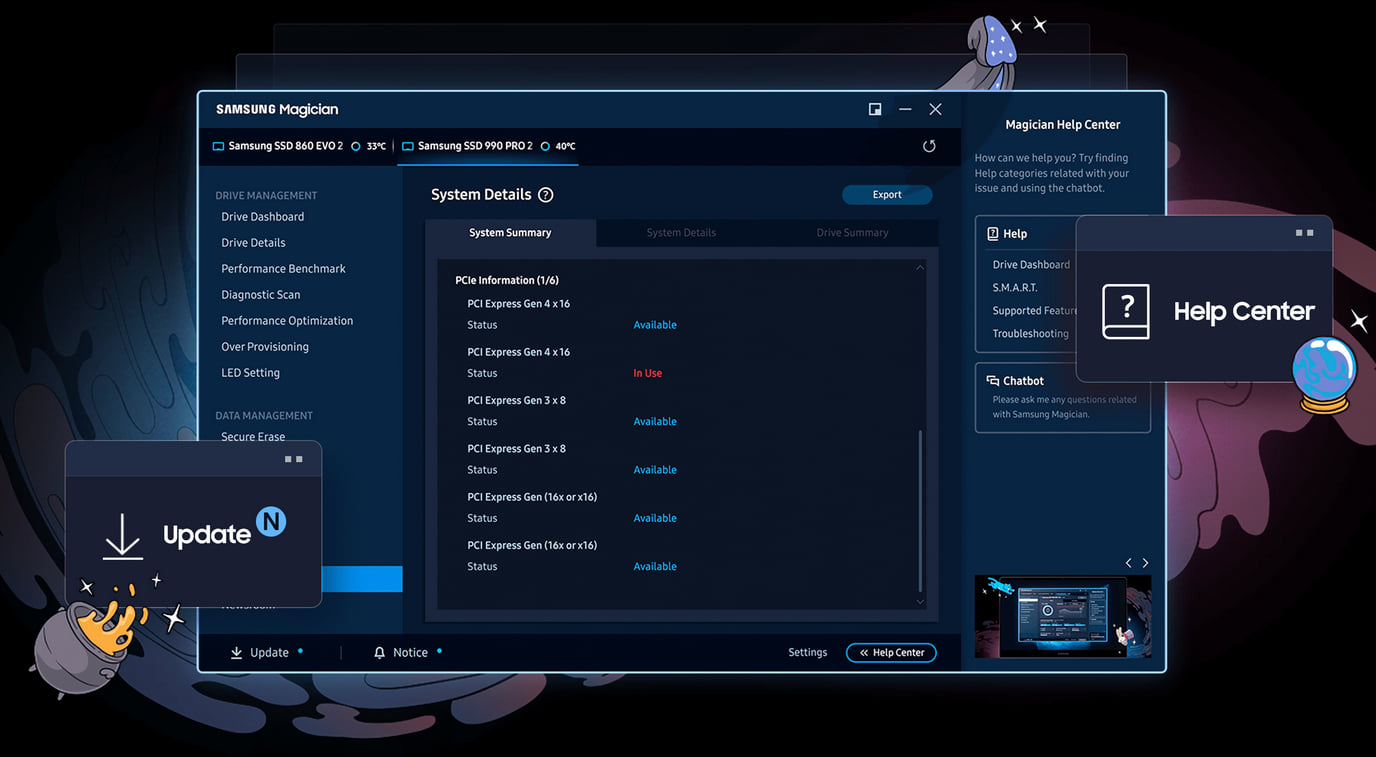The image size is (1376, 757).
Task: Click the Magician Help Center title
Action: point(1062,125)
